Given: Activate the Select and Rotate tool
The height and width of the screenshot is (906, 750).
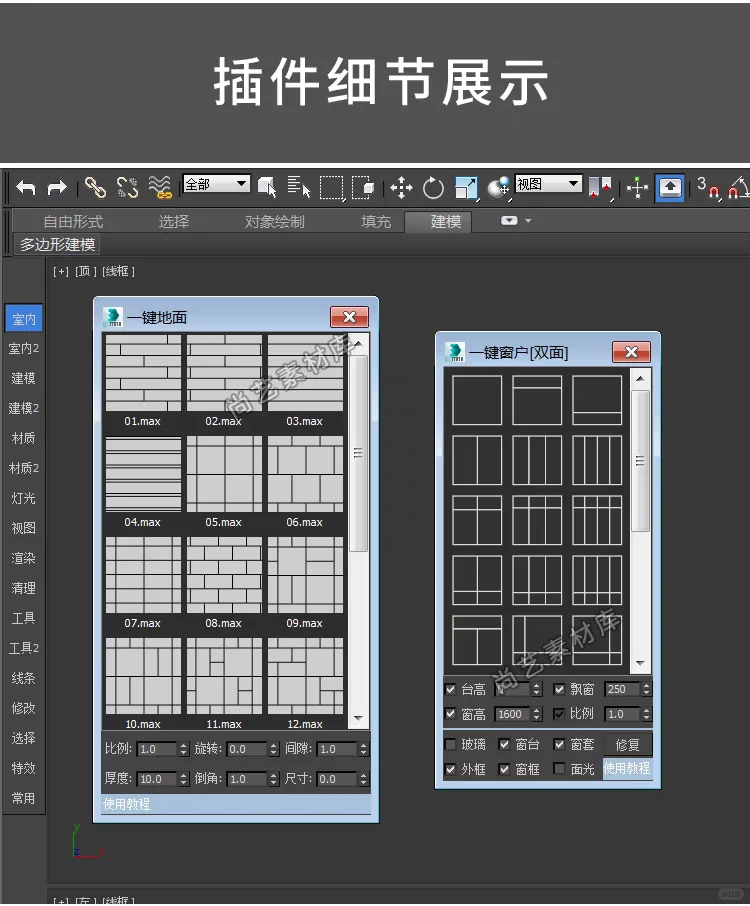Looking at the screenshot, I should (433, 188).
